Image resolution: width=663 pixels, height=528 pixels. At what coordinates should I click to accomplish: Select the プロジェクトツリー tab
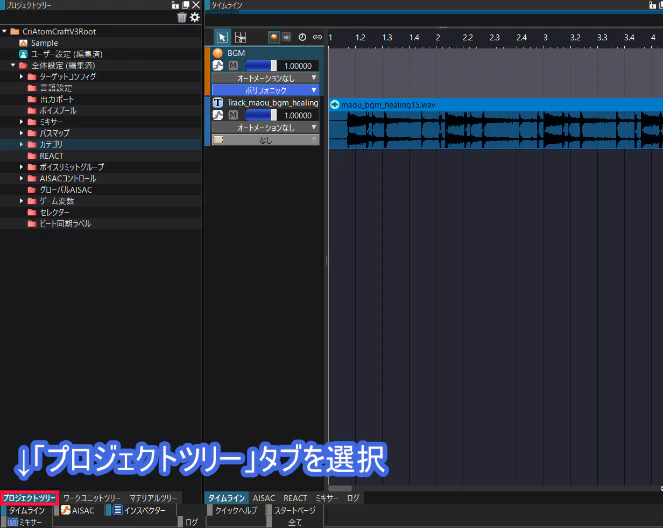29,498
